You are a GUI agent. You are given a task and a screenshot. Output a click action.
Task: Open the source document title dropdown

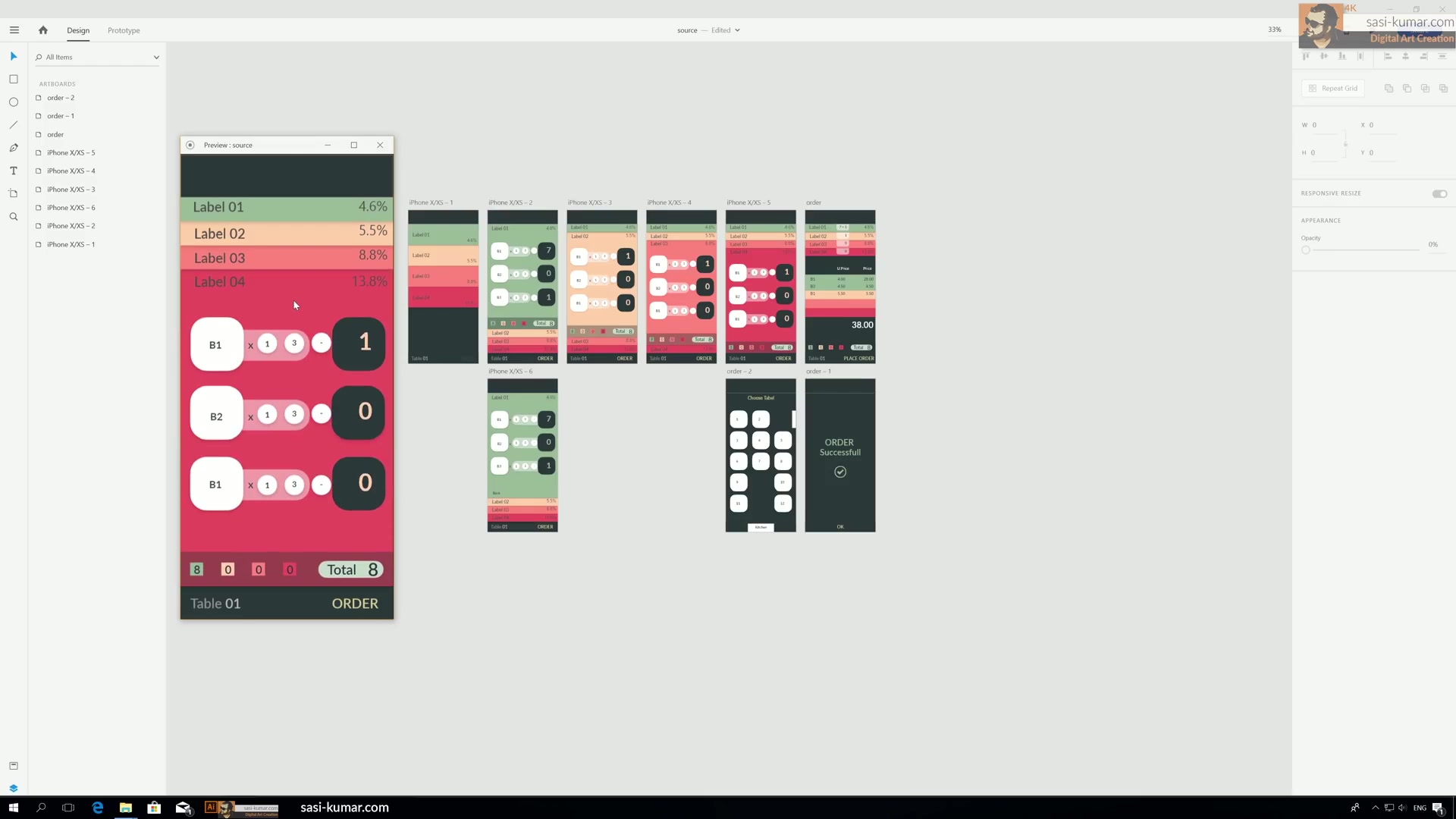click(737, 30)
